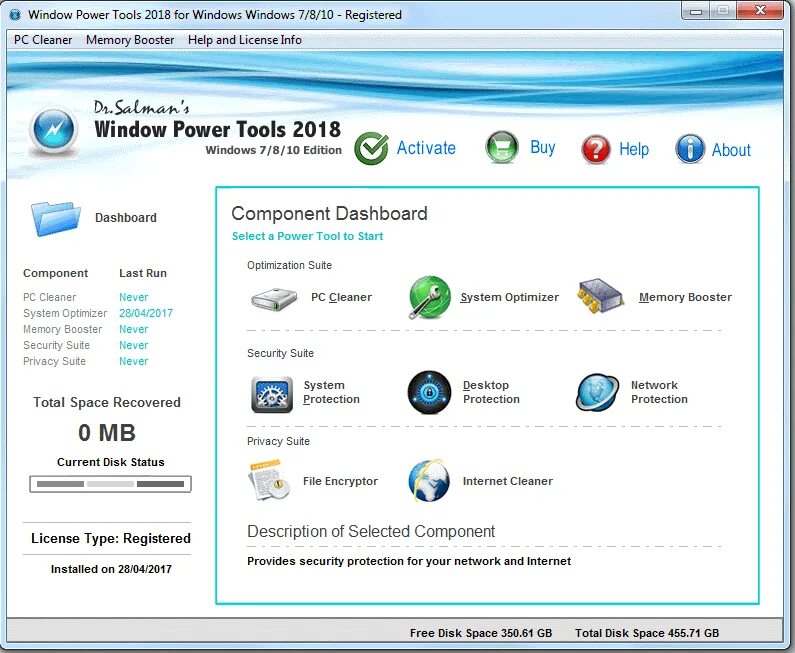The width and height of the screenshot is (795, 653).
Task: Click the Privacy Suite section label
Action: click(278, 442)
